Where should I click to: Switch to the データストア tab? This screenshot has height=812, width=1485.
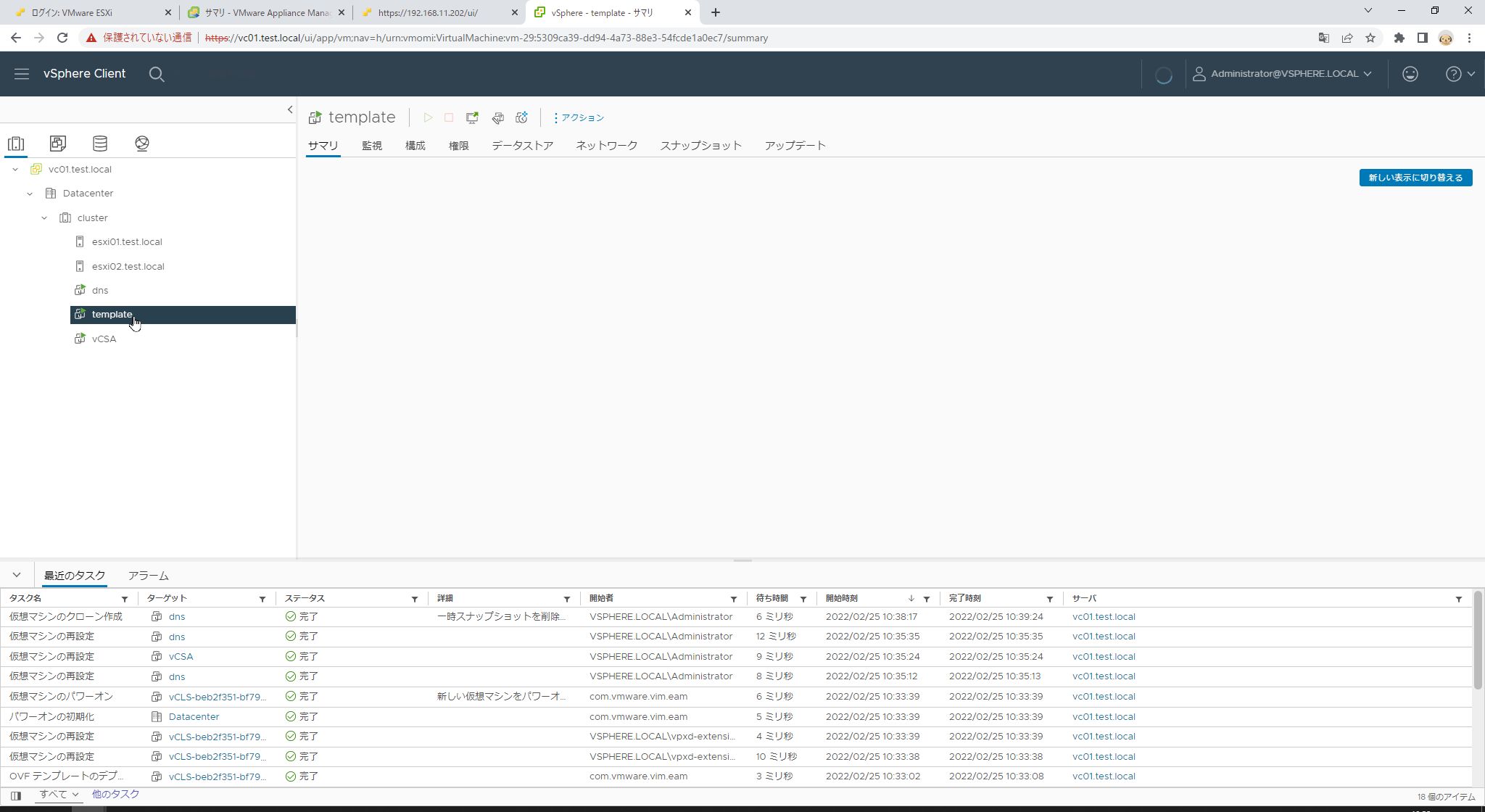pyautogui.click(x=523, y=146)
